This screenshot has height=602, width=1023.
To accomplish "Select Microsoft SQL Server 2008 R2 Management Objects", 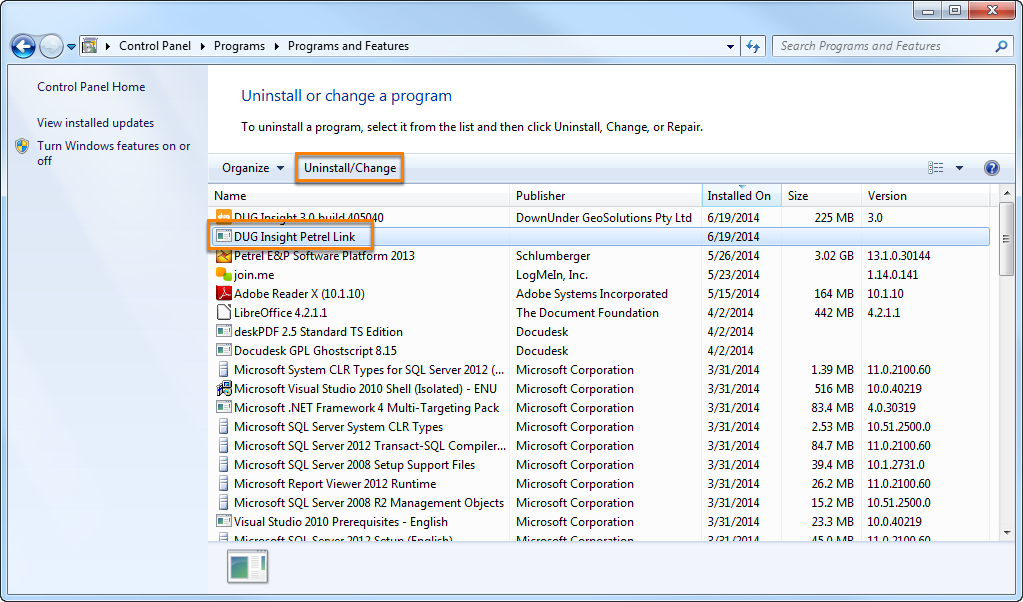I will pos(602,503).
